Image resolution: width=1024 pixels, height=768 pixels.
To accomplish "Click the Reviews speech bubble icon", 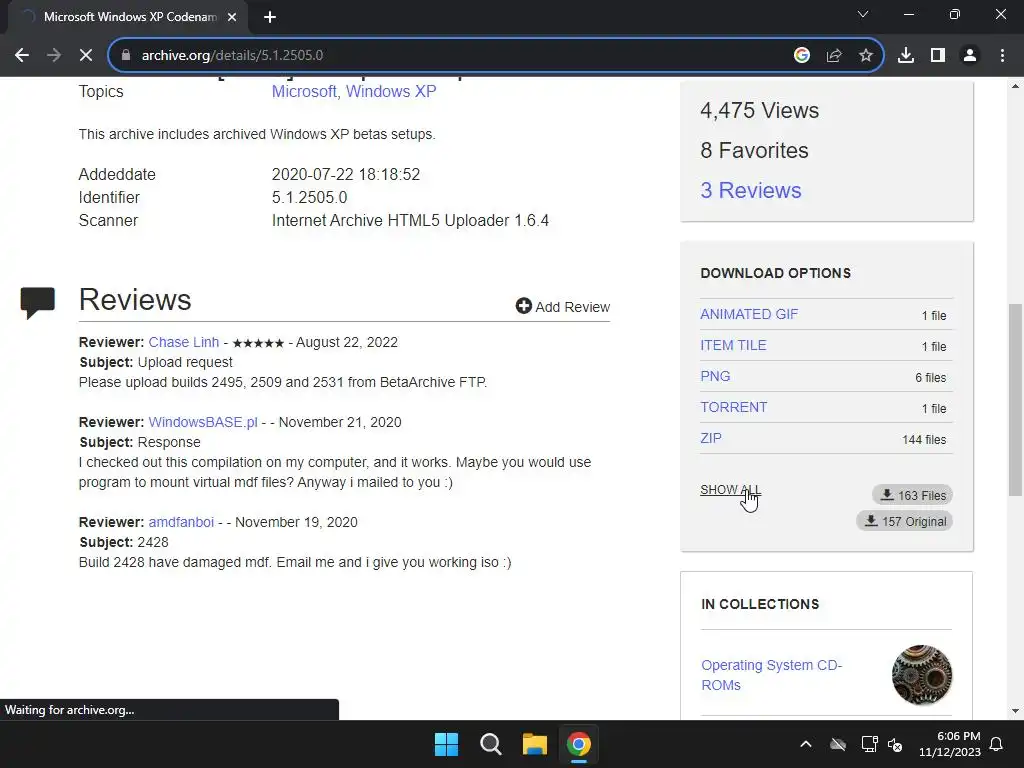I will pyautogui.click(x=37, y=302).
